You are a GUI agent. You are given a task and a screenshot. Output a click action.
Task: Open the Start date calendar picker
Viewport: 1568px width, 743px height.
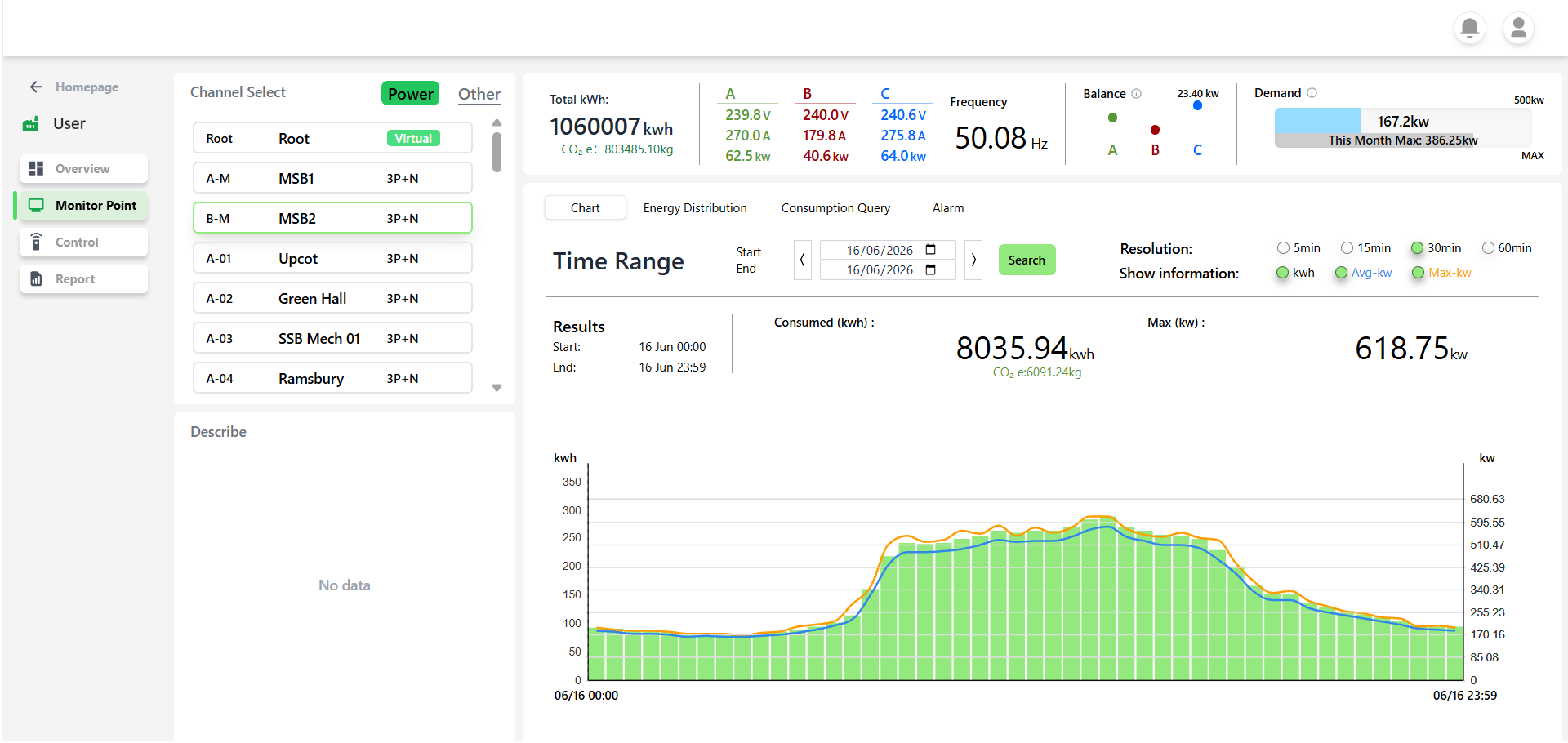click(x=930, y=250)
